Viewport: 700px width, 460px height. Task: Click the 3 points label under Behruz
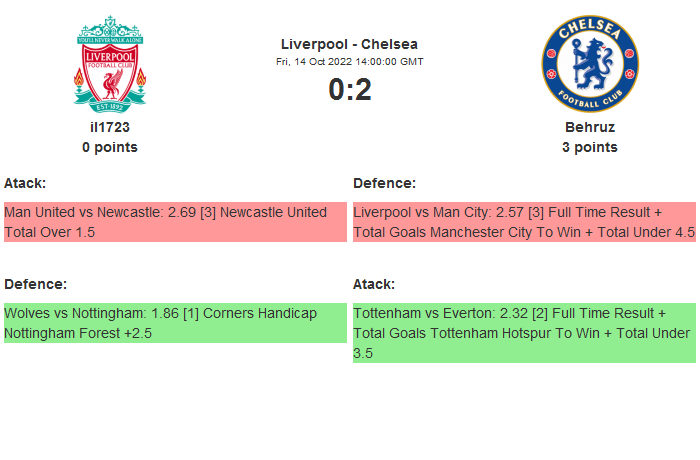pos(589,147)
